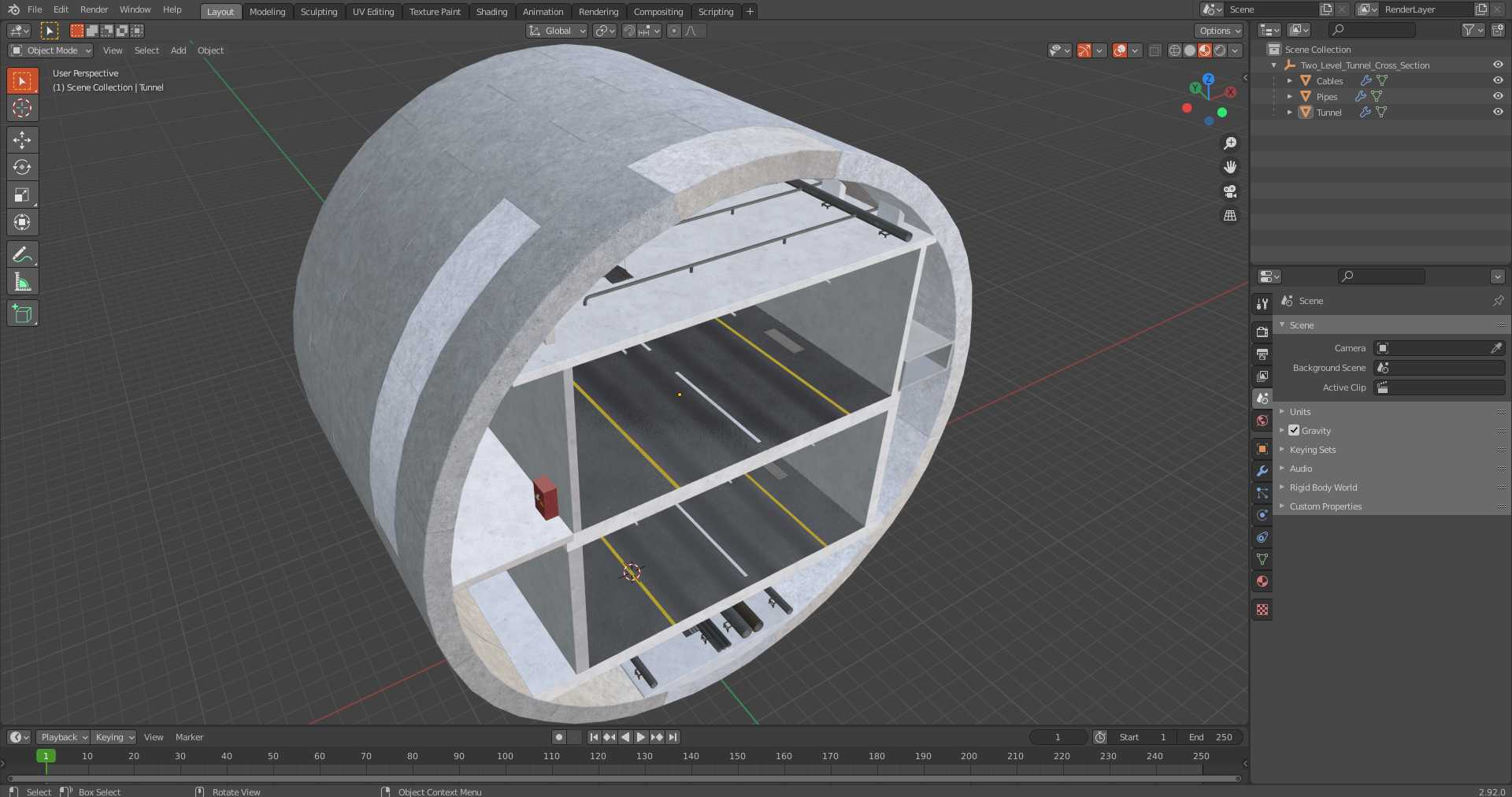Image resolution: width=1512 pixels, height=797 pixels.
Task: Hide Two_Level_Tunnel_Cross_Section collection eye
Action: [1498, 65]
